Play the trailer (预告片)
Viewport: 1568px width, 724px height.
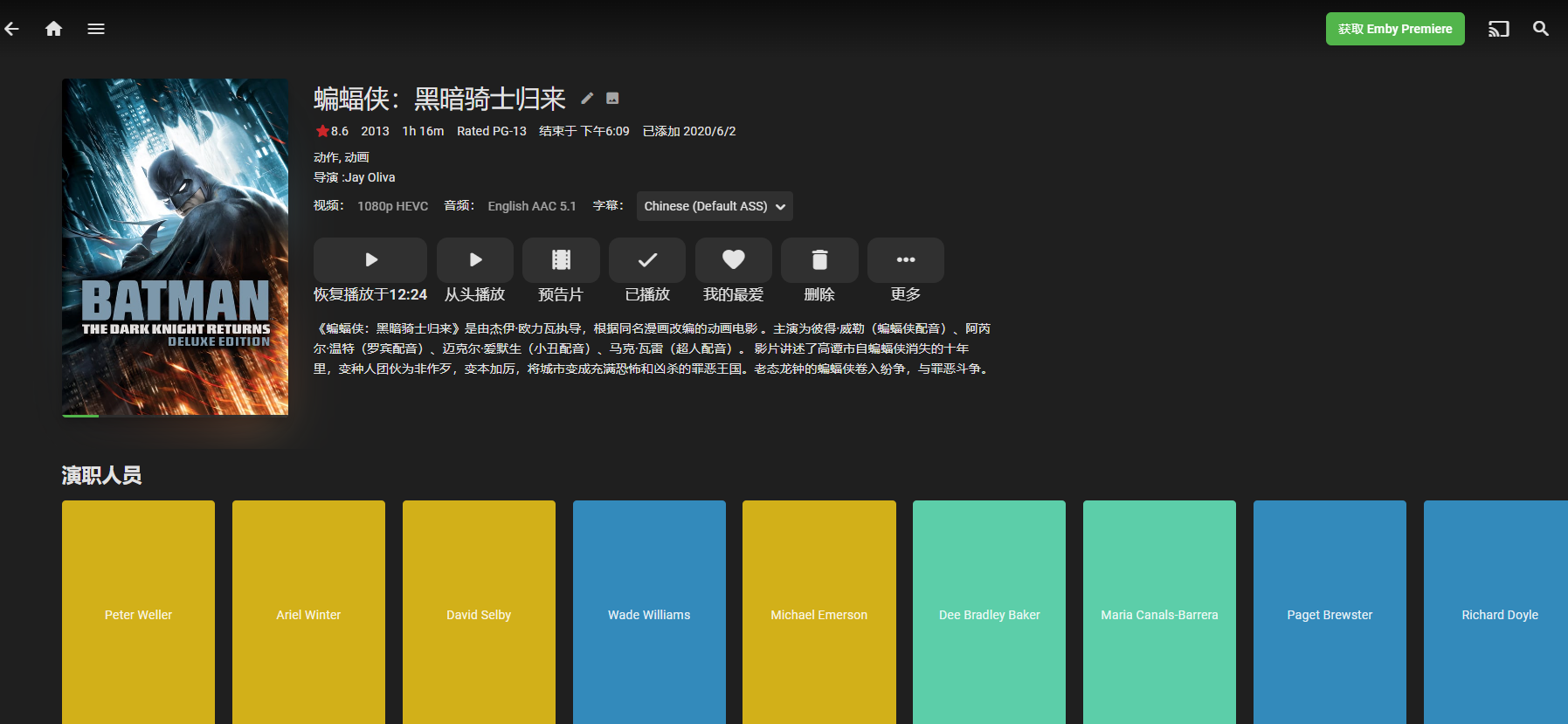pos(561,260)
